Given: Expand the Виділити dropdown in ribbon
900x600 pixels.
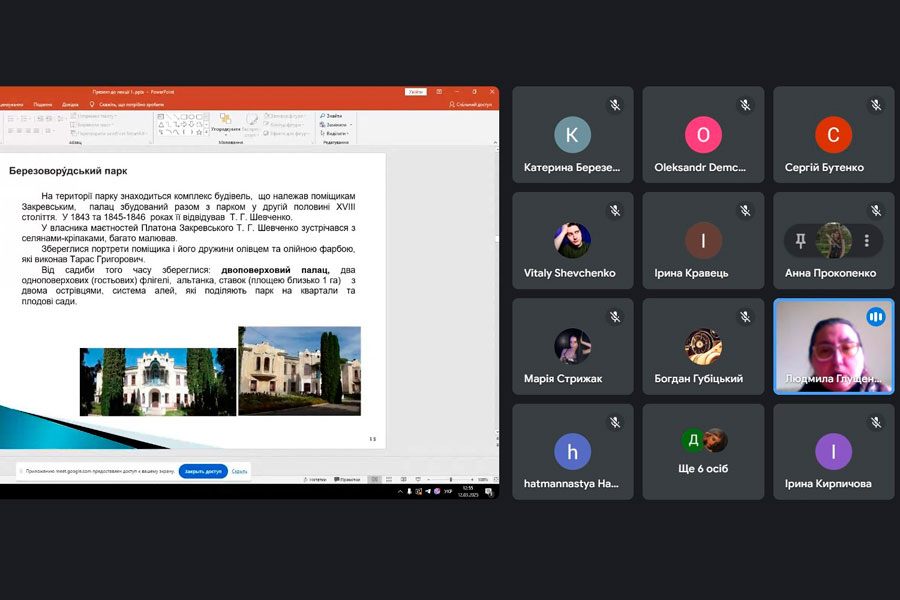Looking at the screenshot, I should 347,133.
